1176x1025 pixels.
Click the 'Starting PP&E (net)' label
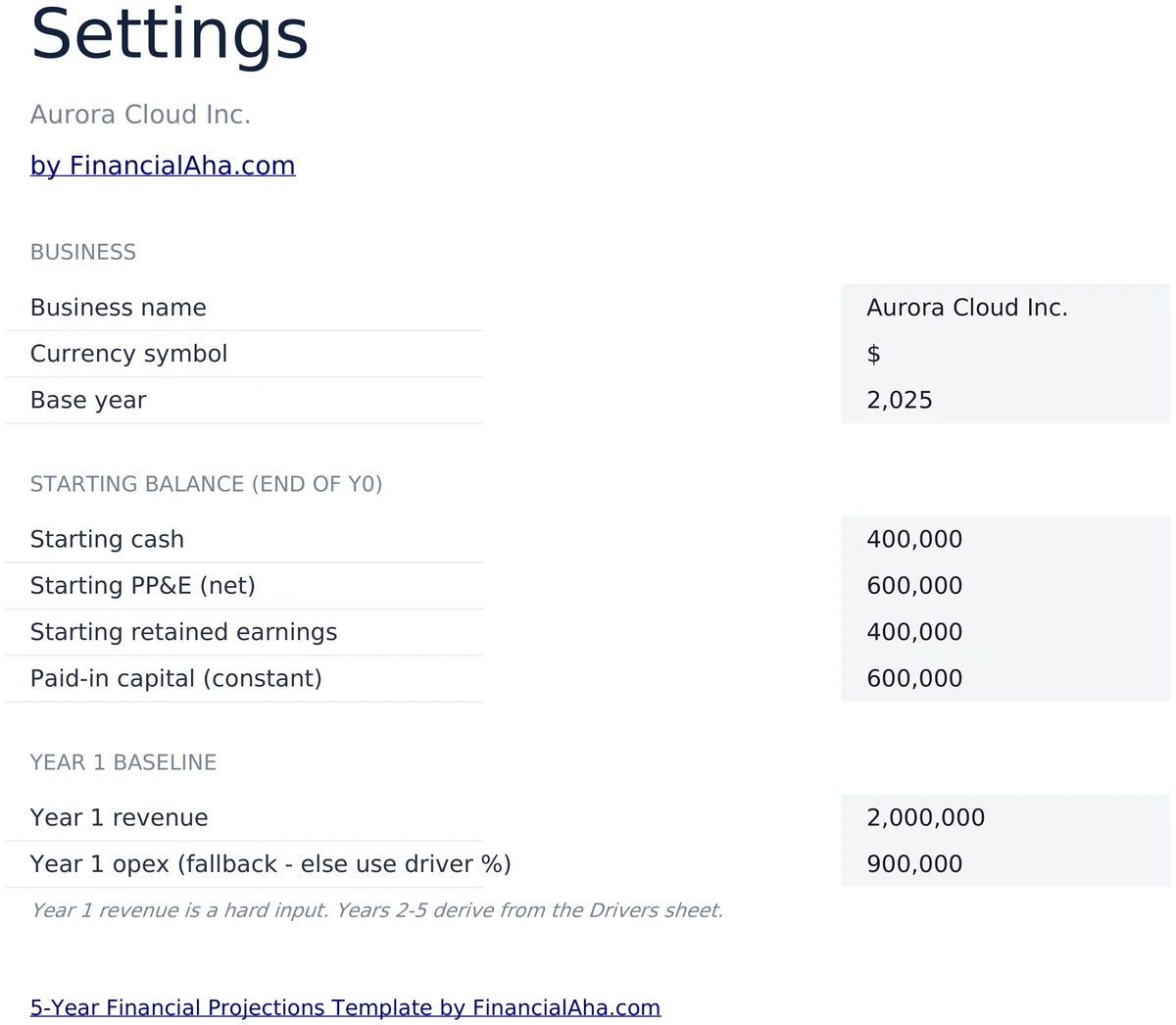[143, 586]
